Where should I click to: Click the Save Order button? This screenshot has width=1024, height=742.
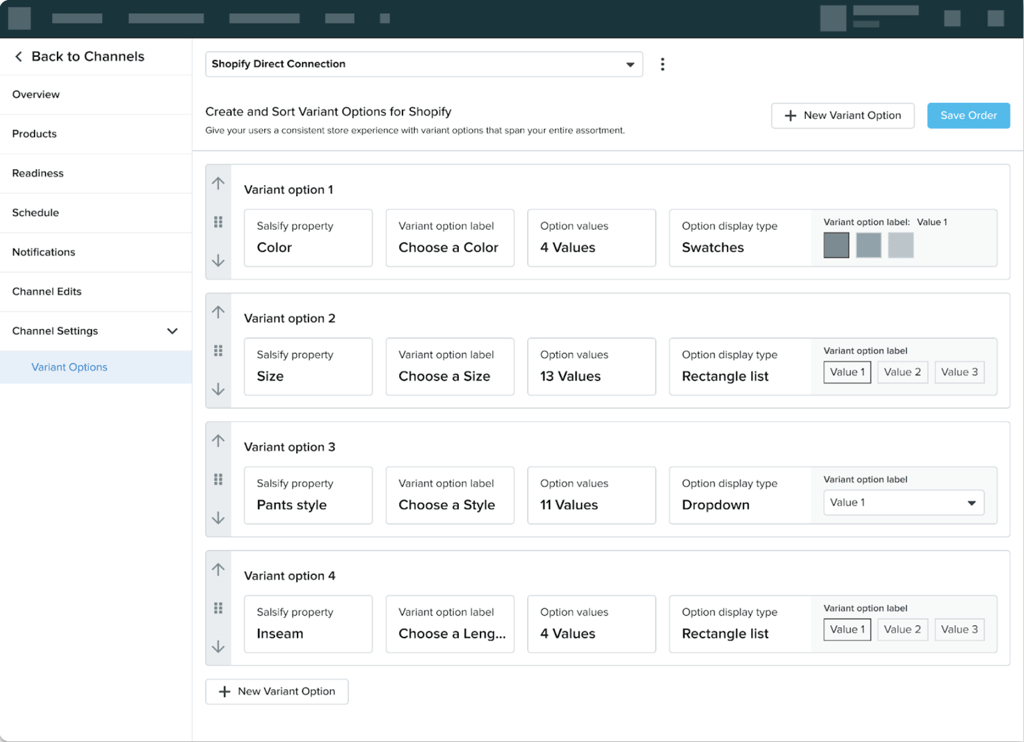coord(968,116)
